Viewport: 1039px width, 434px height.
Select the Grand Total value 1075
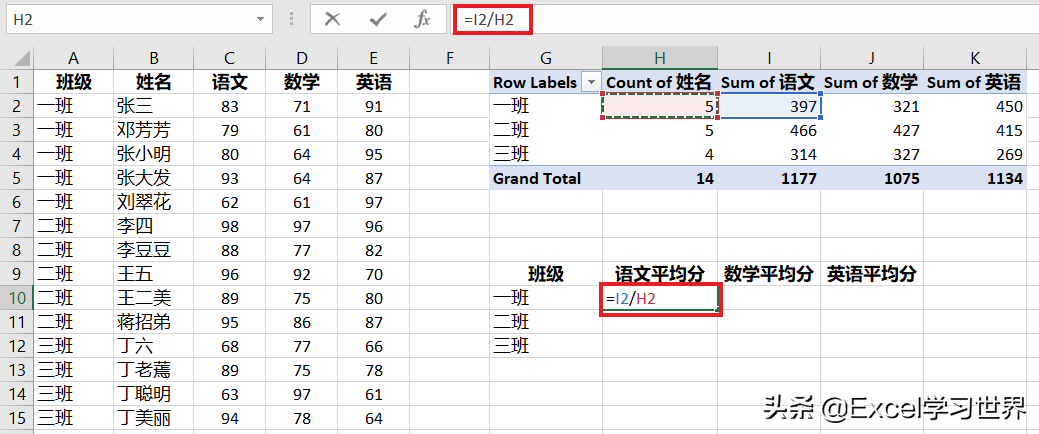(872, 178)
